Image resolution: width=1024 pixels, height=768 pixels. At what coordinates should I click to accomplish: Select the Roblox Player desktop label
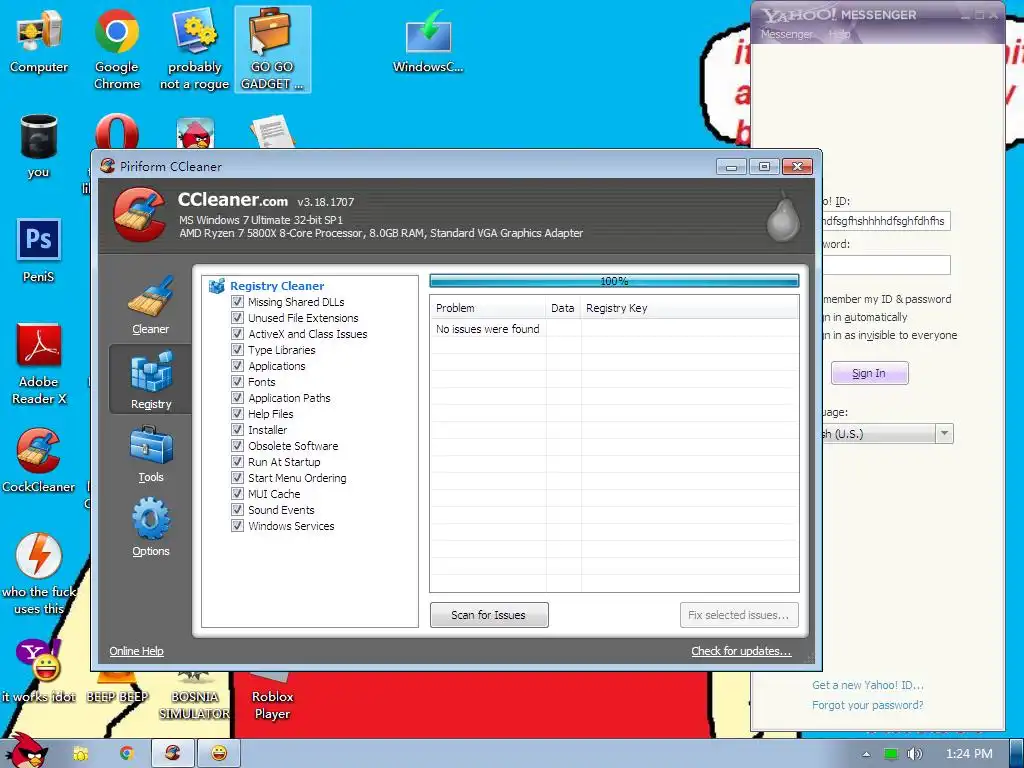pos(272,705)
